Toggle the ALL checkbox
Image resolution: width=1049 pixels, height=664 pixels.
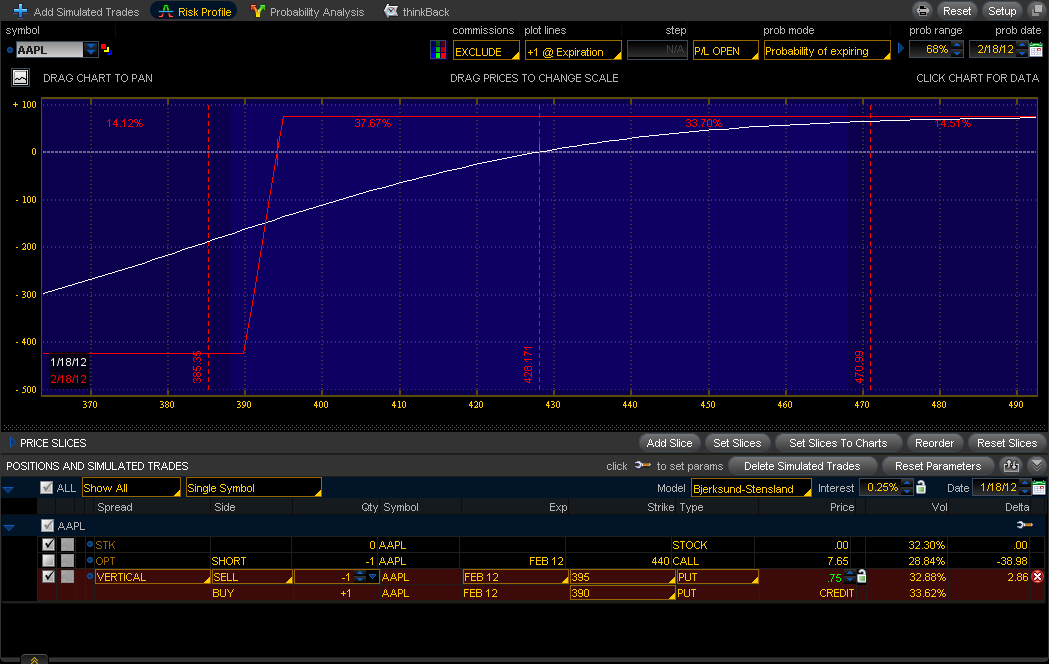click(x=46, y=487)
